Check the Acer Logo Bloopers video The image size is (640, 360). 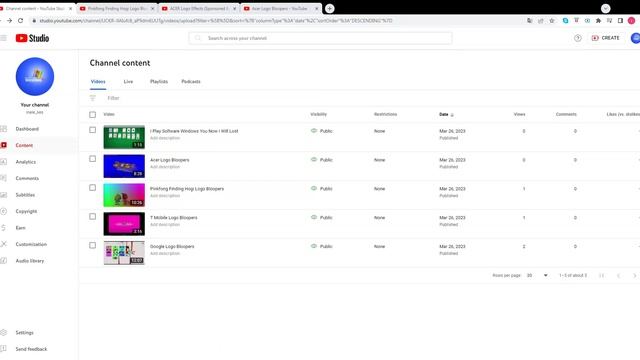pyautogui.click(x=93, y=159)
